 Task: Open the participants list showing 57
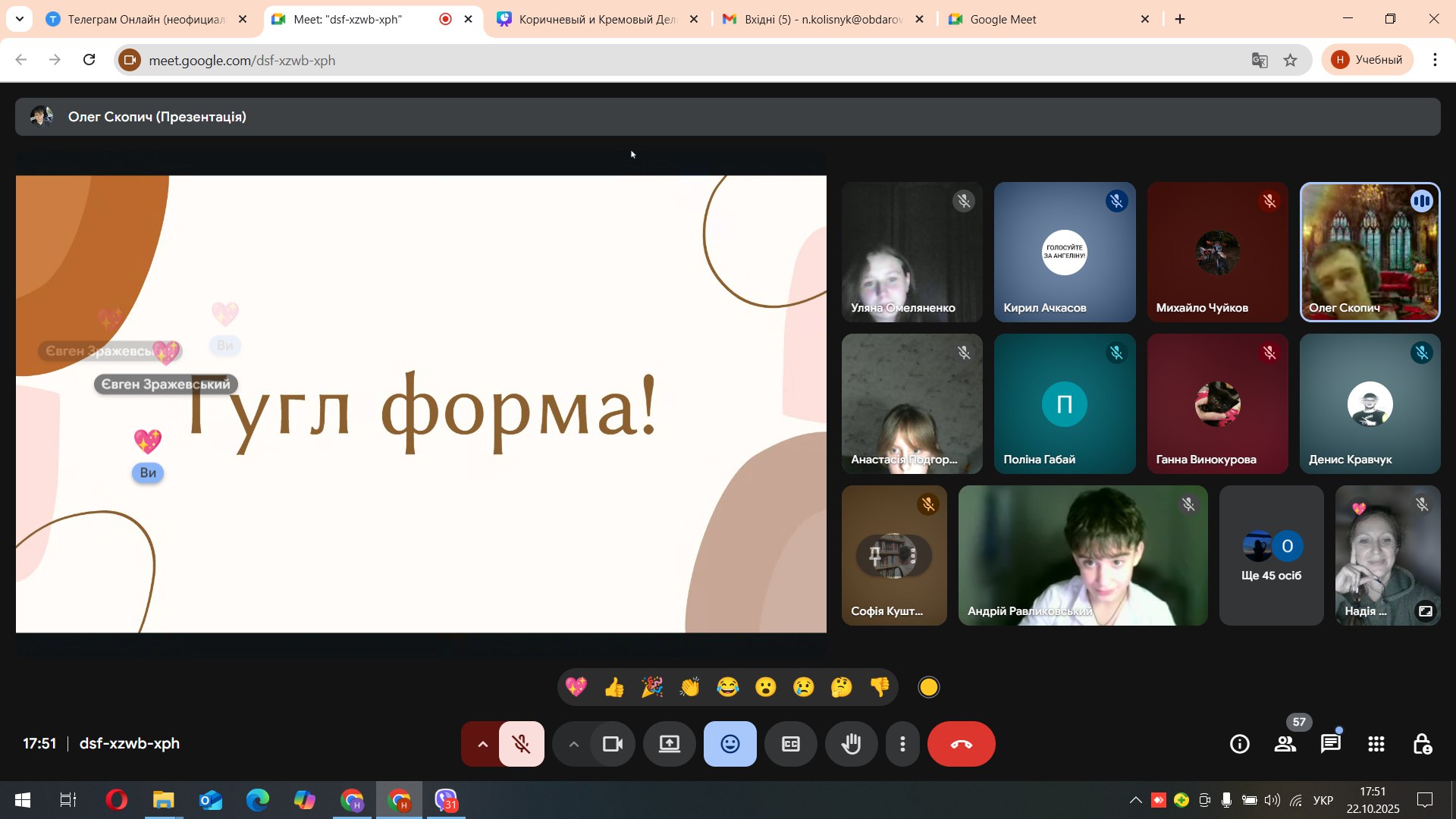[x=1285, y=744]
